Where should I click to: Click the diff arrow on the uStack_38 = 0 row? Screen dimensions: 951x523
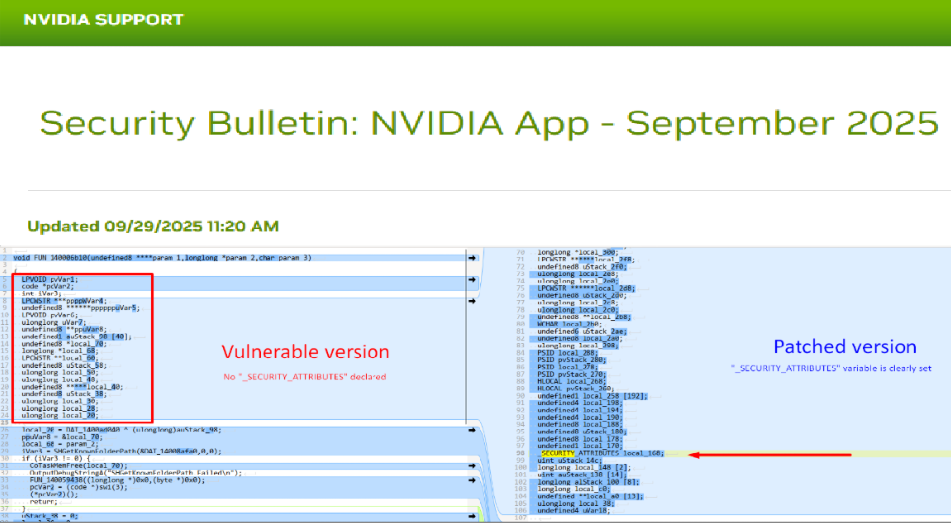point(472,516)
